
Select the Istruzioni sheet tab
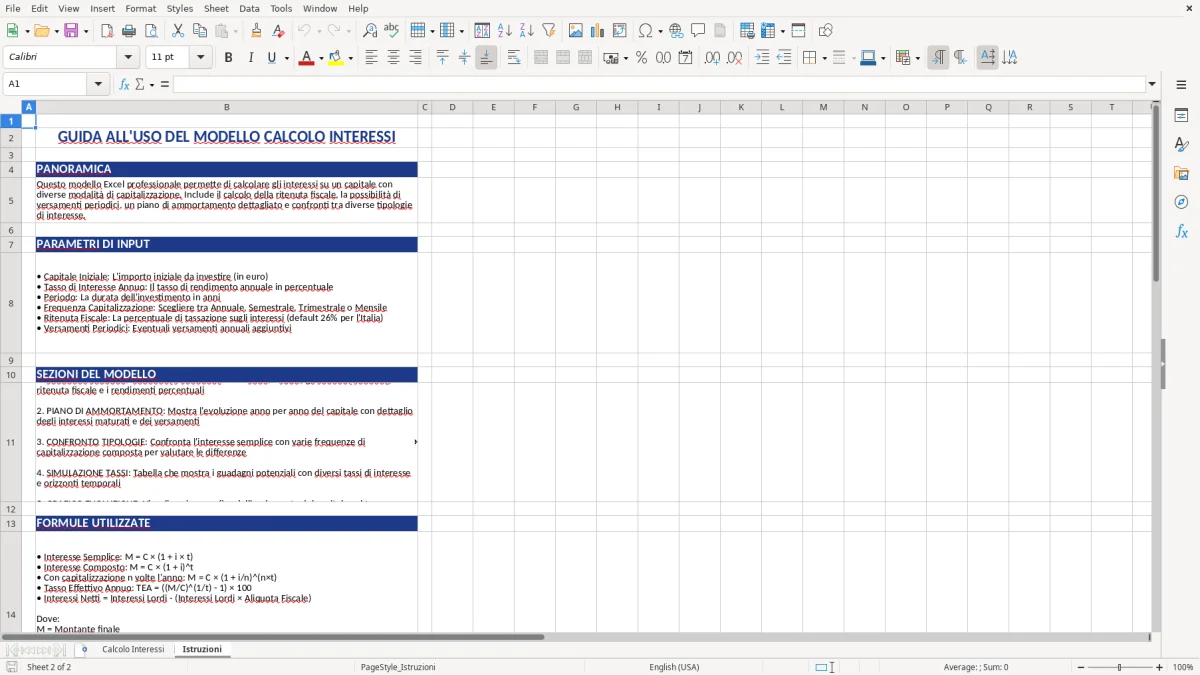[202, 650]
